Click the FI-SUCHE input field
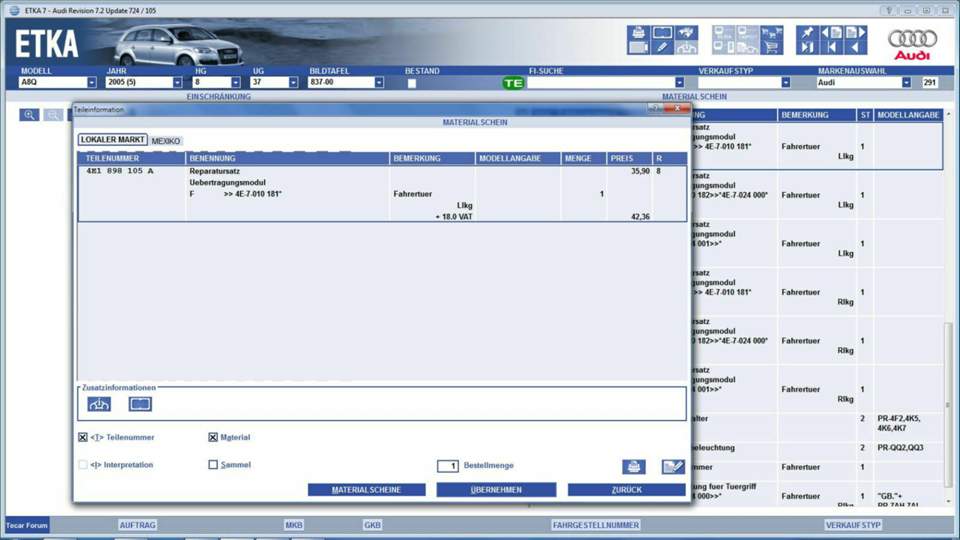The height and width of the screenshot is (540, 960). click(601, 82)
